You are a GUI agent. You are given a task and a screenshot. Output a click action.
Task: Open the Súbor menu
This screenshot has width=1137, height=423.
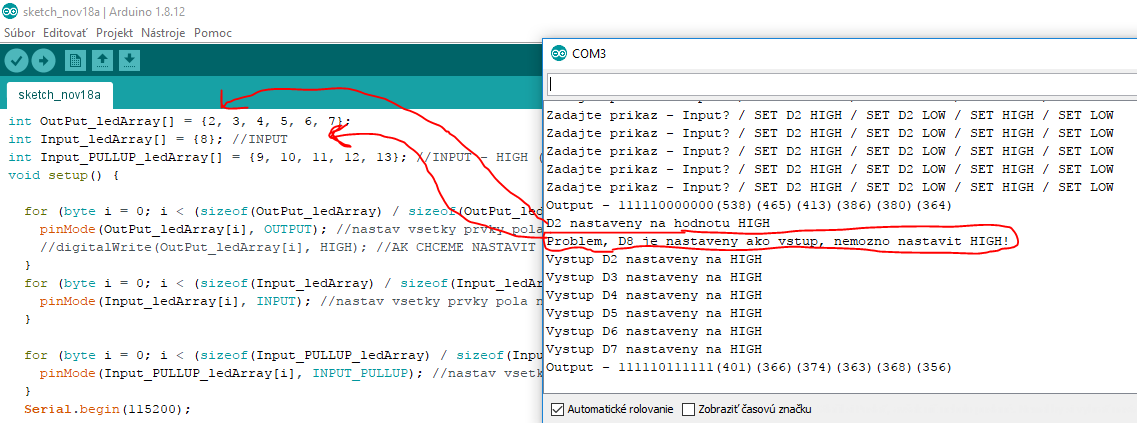pos(19,33)
